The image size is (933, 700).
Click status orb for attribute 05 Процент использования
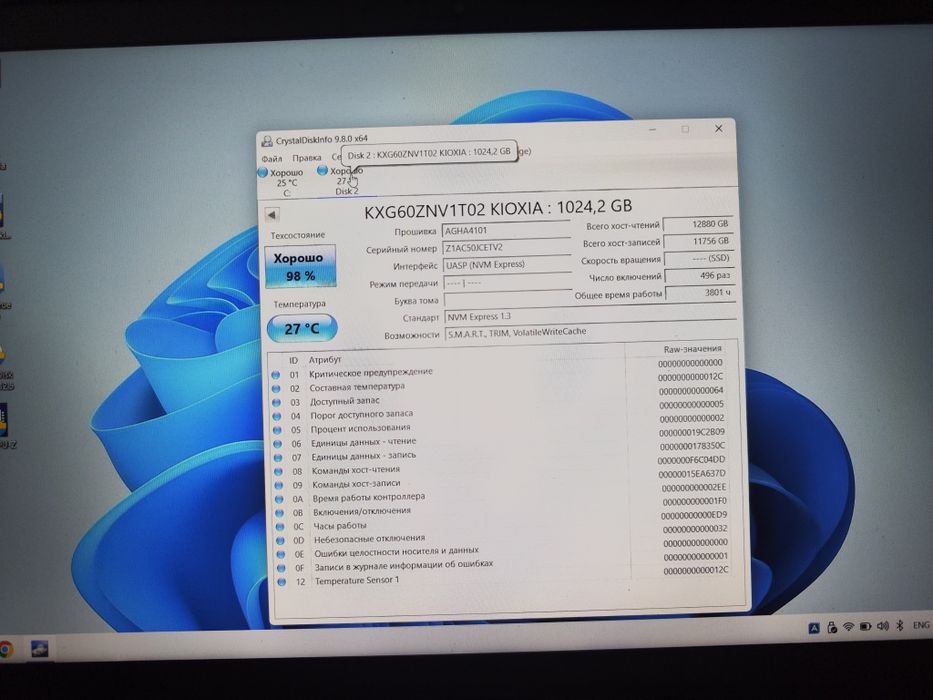(x=277, y=430)
